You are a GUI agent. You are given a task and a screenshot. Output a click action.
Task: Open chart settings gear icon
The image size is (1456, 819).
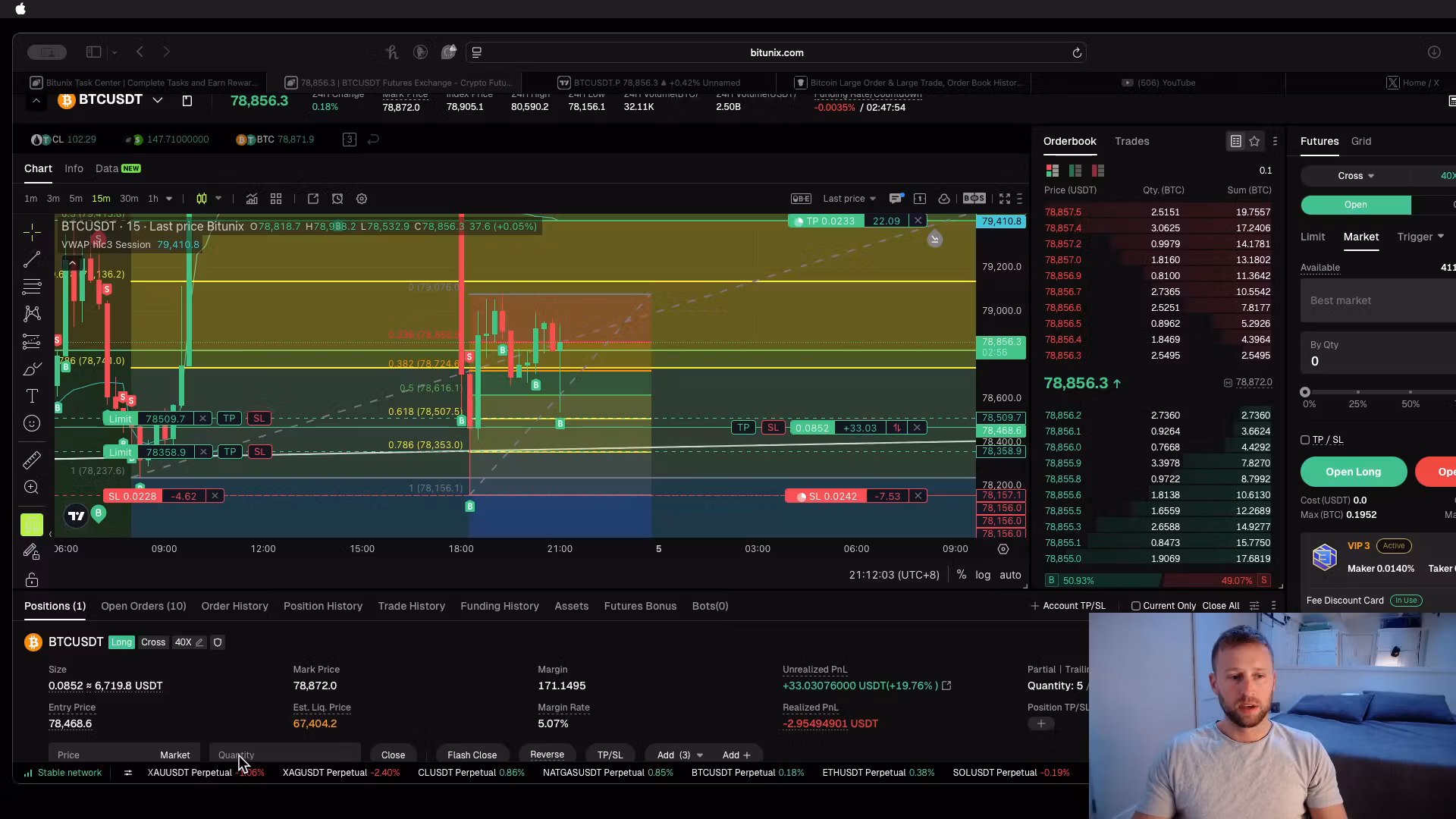pyautogui.click(x=362, y=199)
